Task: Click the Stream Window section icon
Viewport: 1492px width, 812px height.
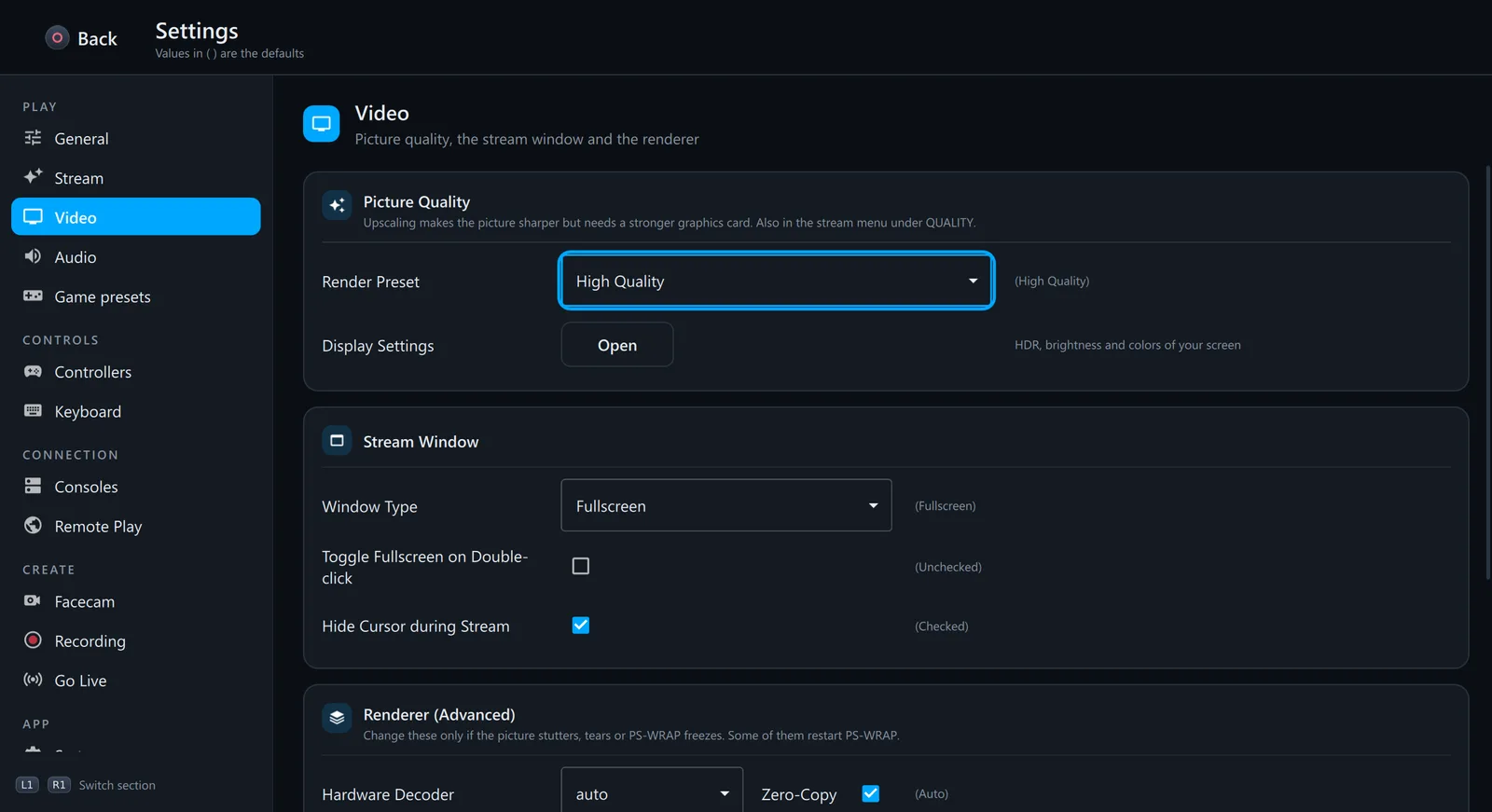Action: 337,441
